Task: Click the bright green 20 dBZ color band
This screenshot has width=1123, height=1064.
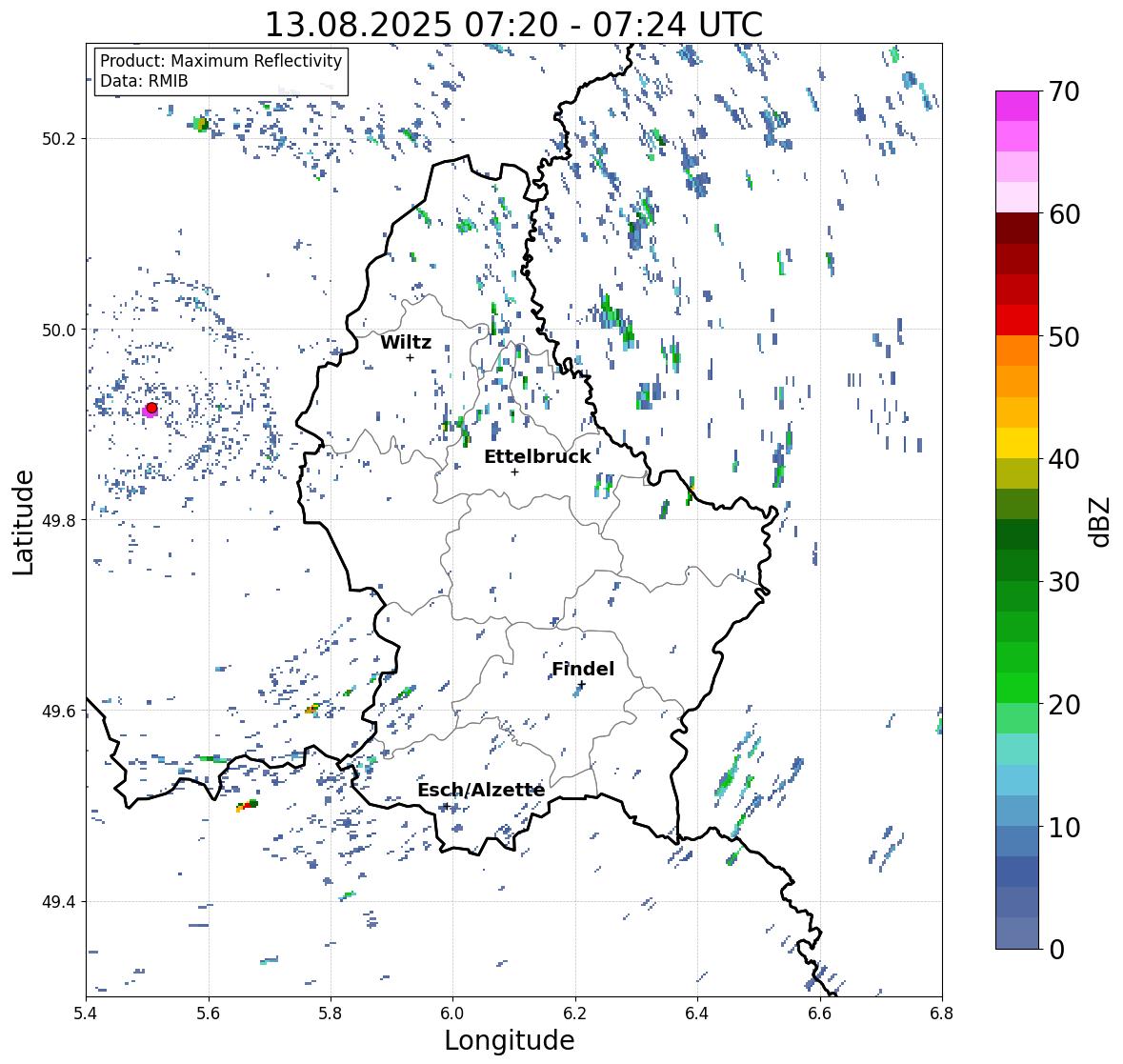Action: [x=1017, y=688]
